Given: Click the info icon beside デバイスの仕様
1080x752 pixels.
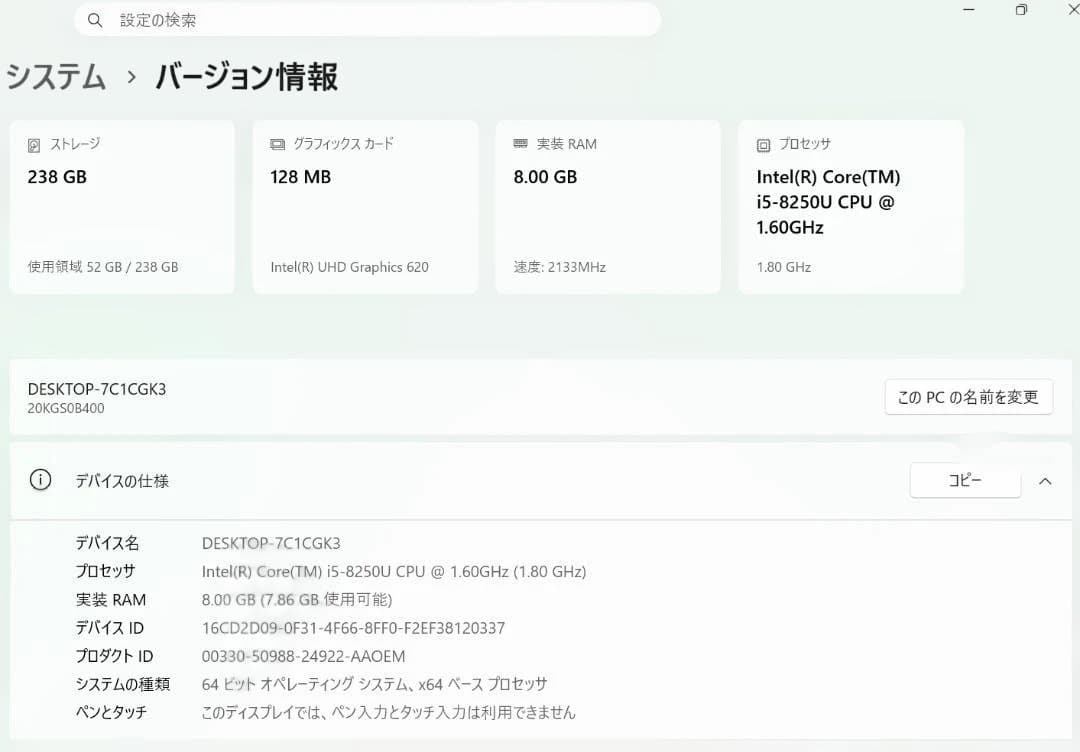Looking at the screenshot, I should pyautogui.click(x=39, y=480).
